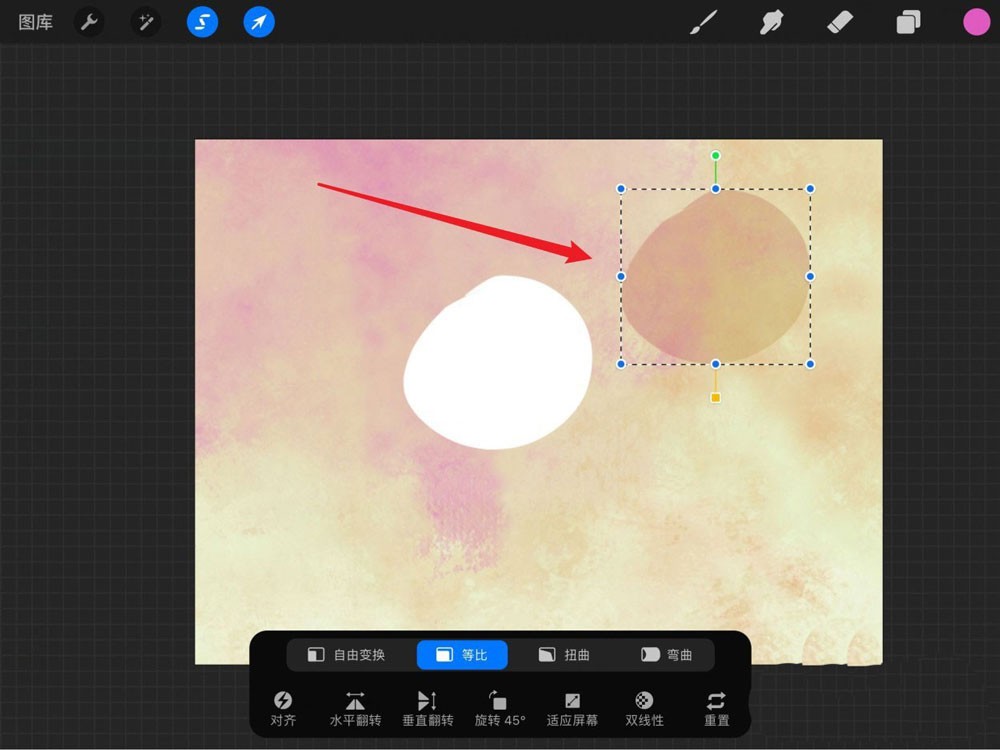Select the Smudge finger tool

[x=772, y=23]
